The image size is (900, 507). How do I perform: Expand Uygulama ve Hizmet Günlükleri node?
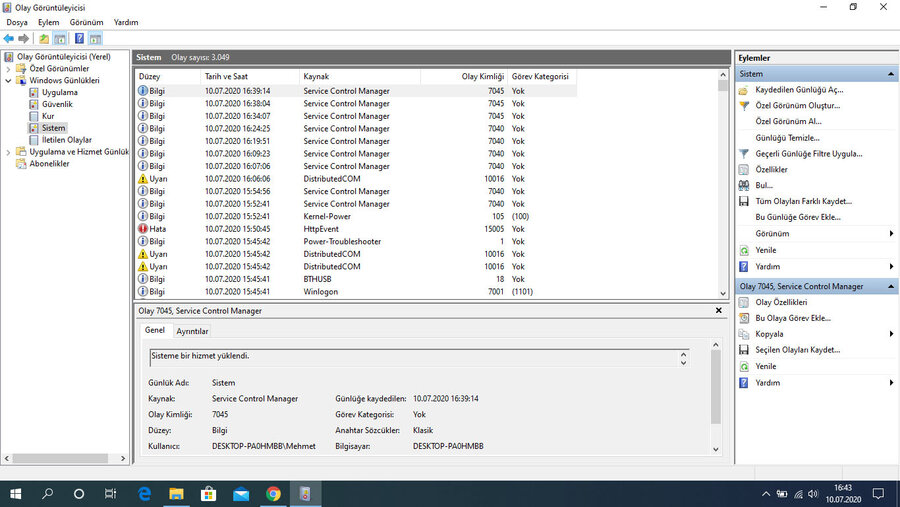(x=9, y=152)
